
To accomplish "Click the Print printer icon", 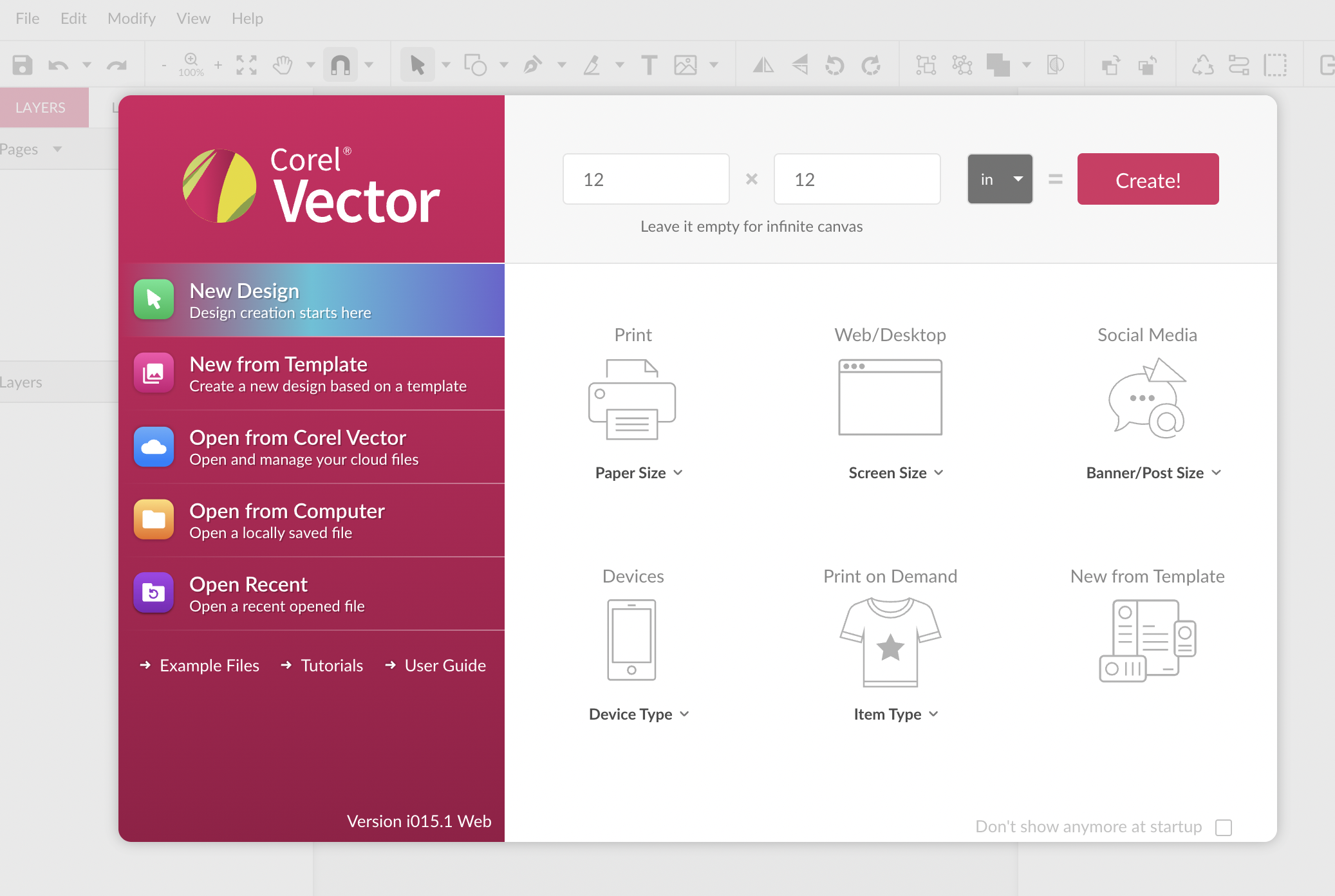I will coord(632,399).
